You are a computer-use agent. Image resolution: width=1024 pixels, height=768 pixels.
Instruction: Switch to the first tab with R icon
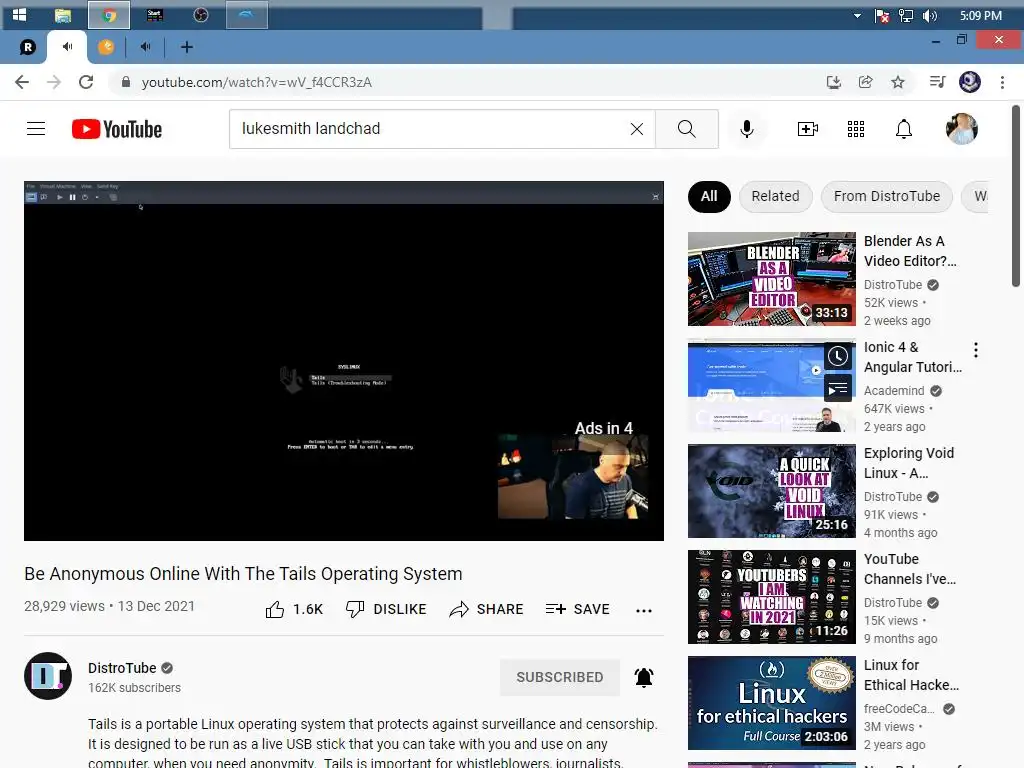(x=27, y=47)
